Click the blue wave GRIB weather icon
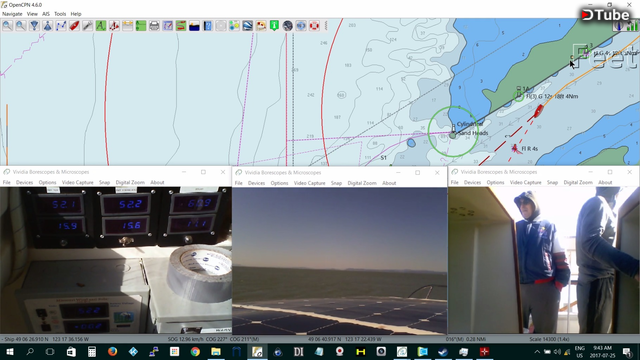 click(x=247, y=26)
